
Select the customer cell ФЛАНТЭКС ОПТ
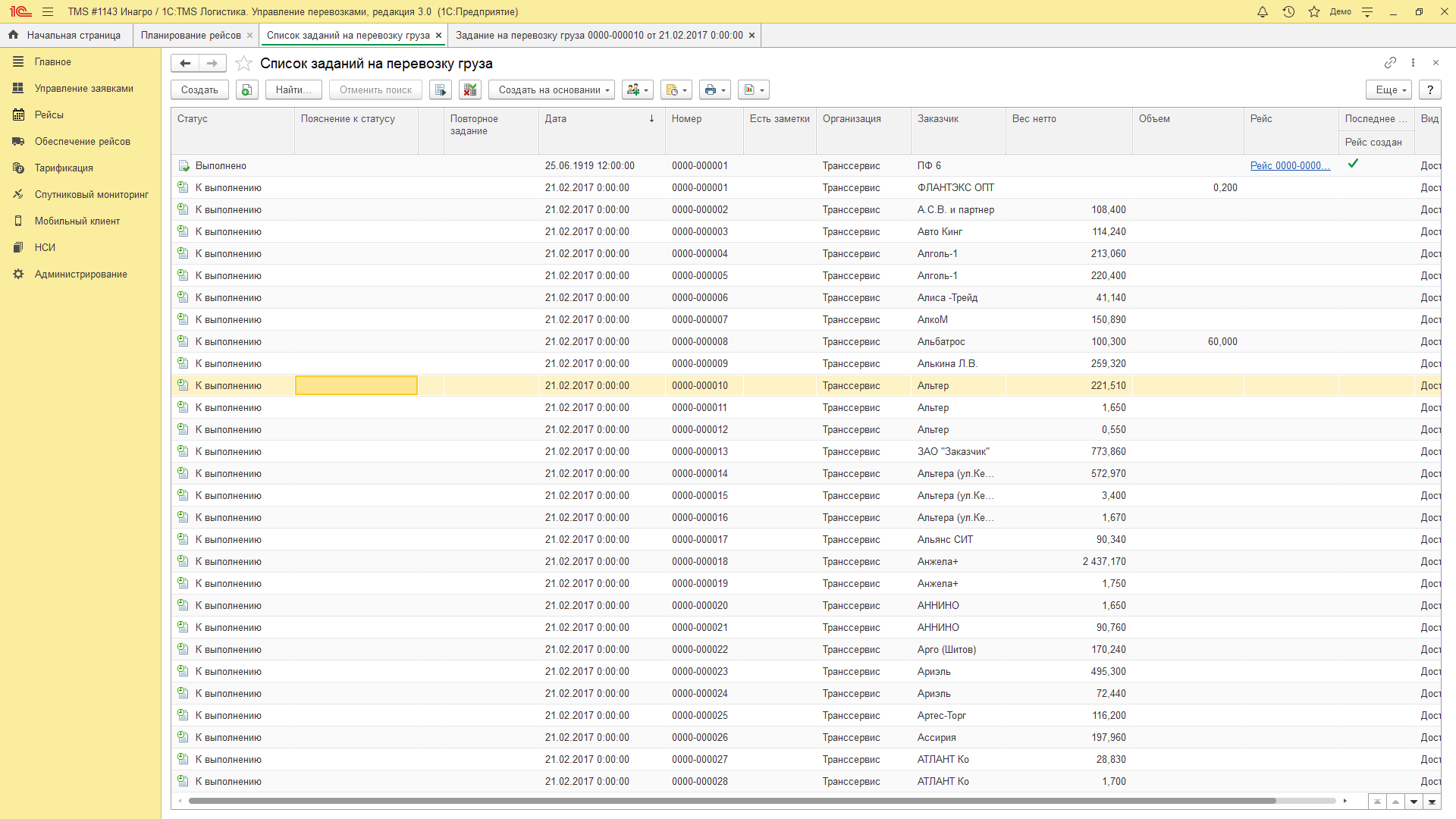tap(958, 187)
